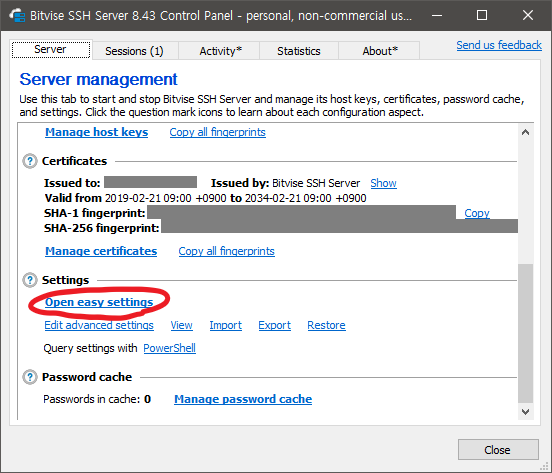This screenshot has width=552, height=473.
Task: Maximize the Control Panel window
Action: click(482, 15)
